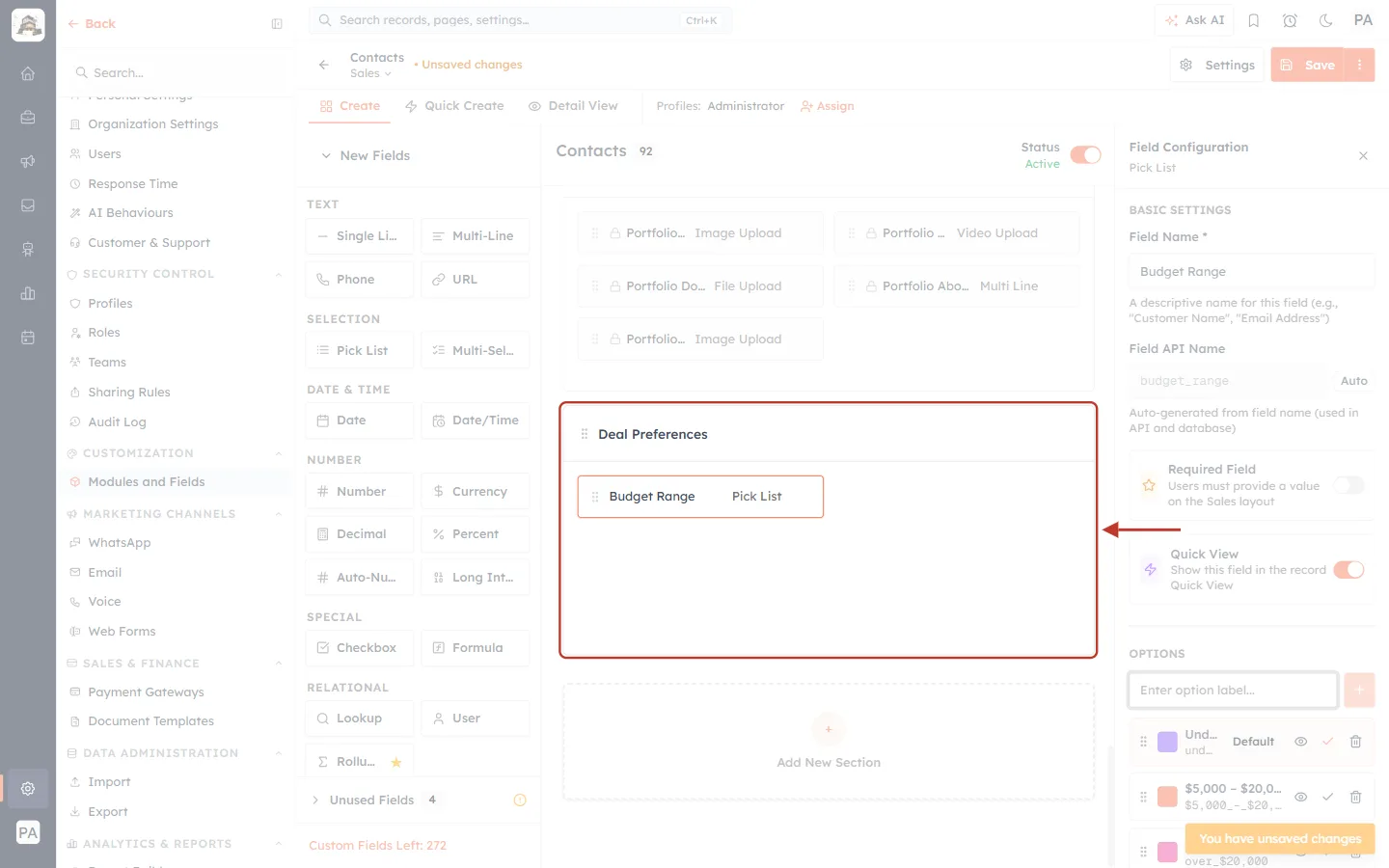Toggle visibility of the Und... option

1300,742
